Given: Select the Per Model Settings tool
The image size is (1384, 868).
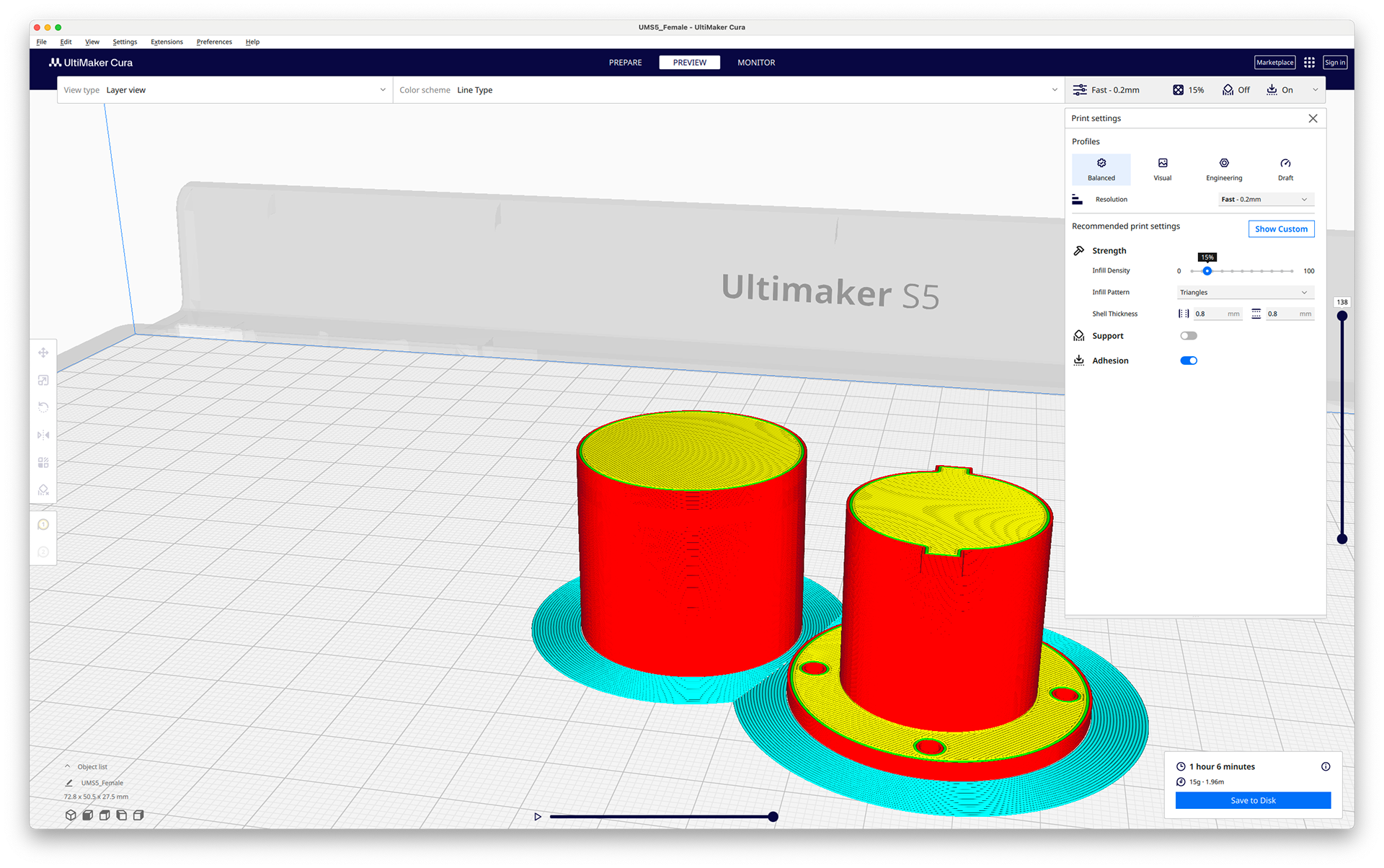Looking at the screenshot, I should (x=43, y=462).
